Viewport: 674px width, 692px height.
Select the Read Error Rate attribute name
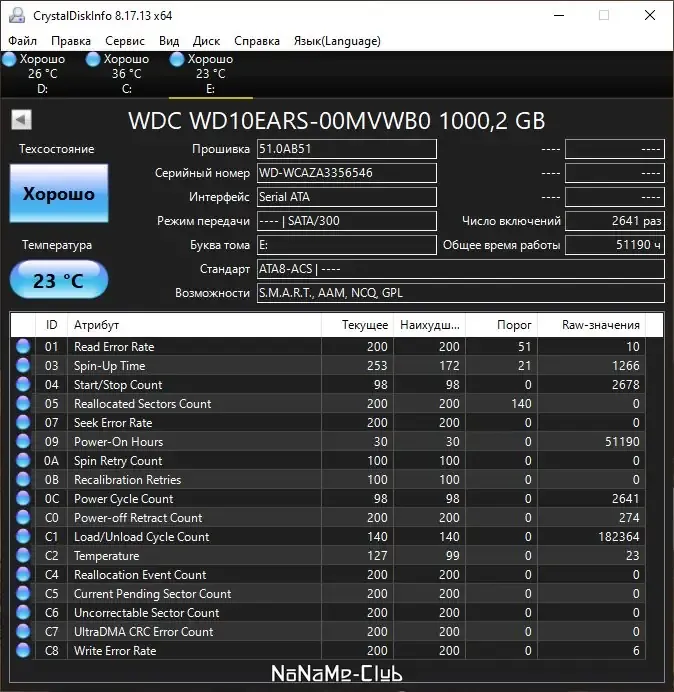(x=114, y=347)
